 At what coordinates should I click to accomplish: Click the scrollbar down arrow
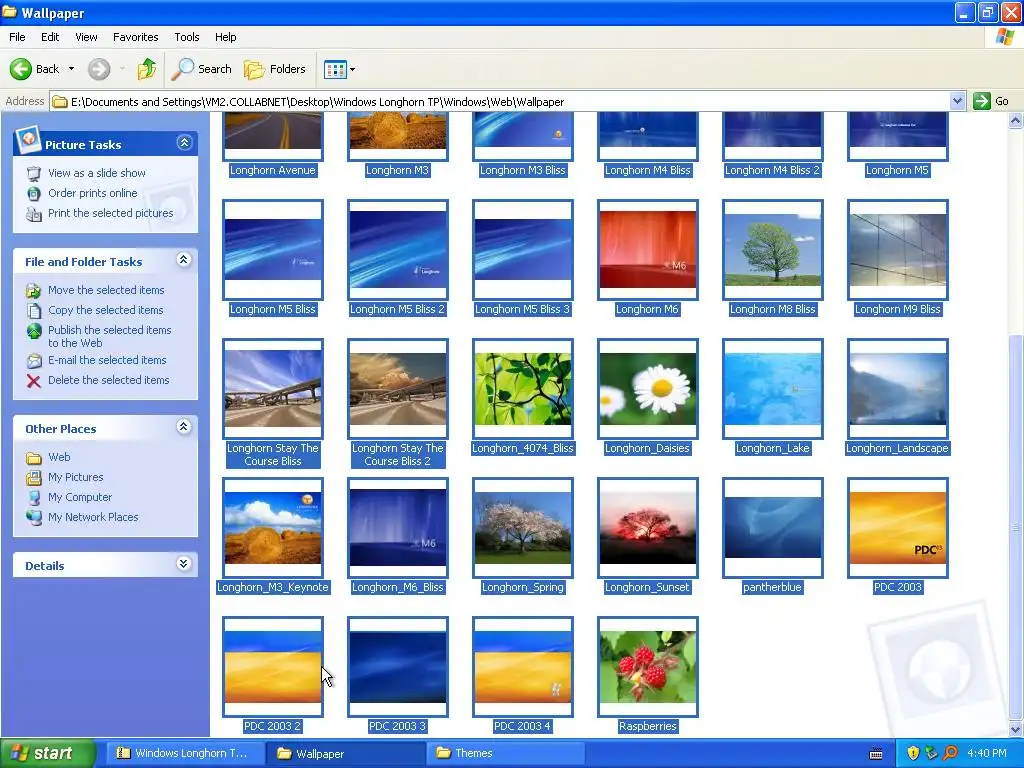coord(1015,729)
